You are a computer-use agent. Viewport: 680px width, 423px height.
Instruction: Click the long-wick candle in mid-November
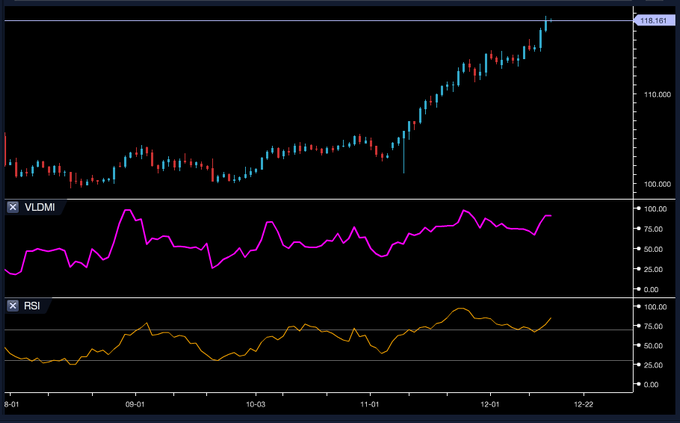[404, 152]
